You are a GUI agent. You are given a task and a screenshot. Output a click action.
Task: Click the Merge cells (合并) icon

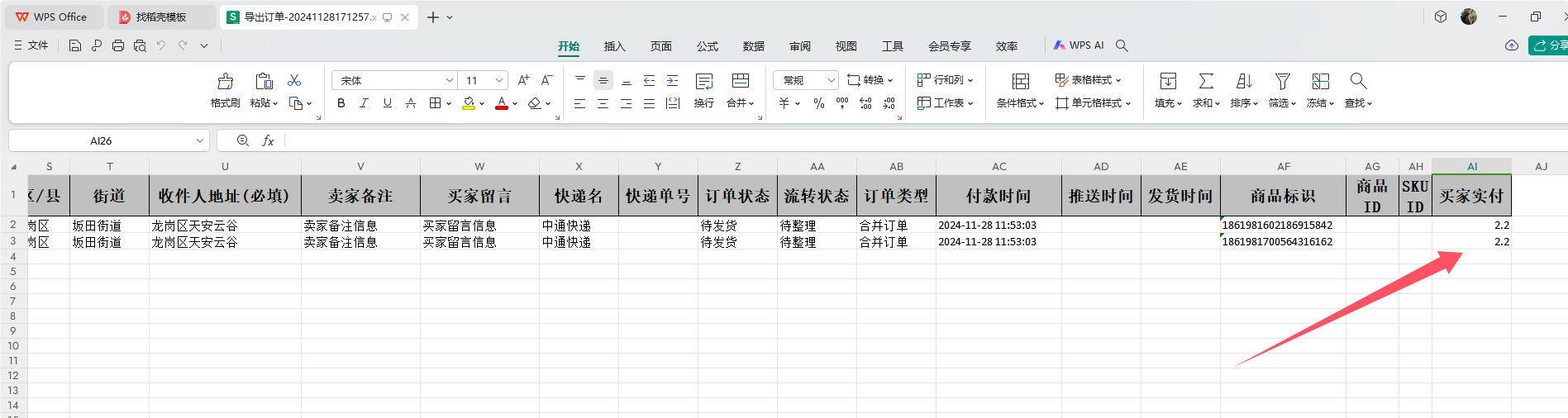[741, 81]
